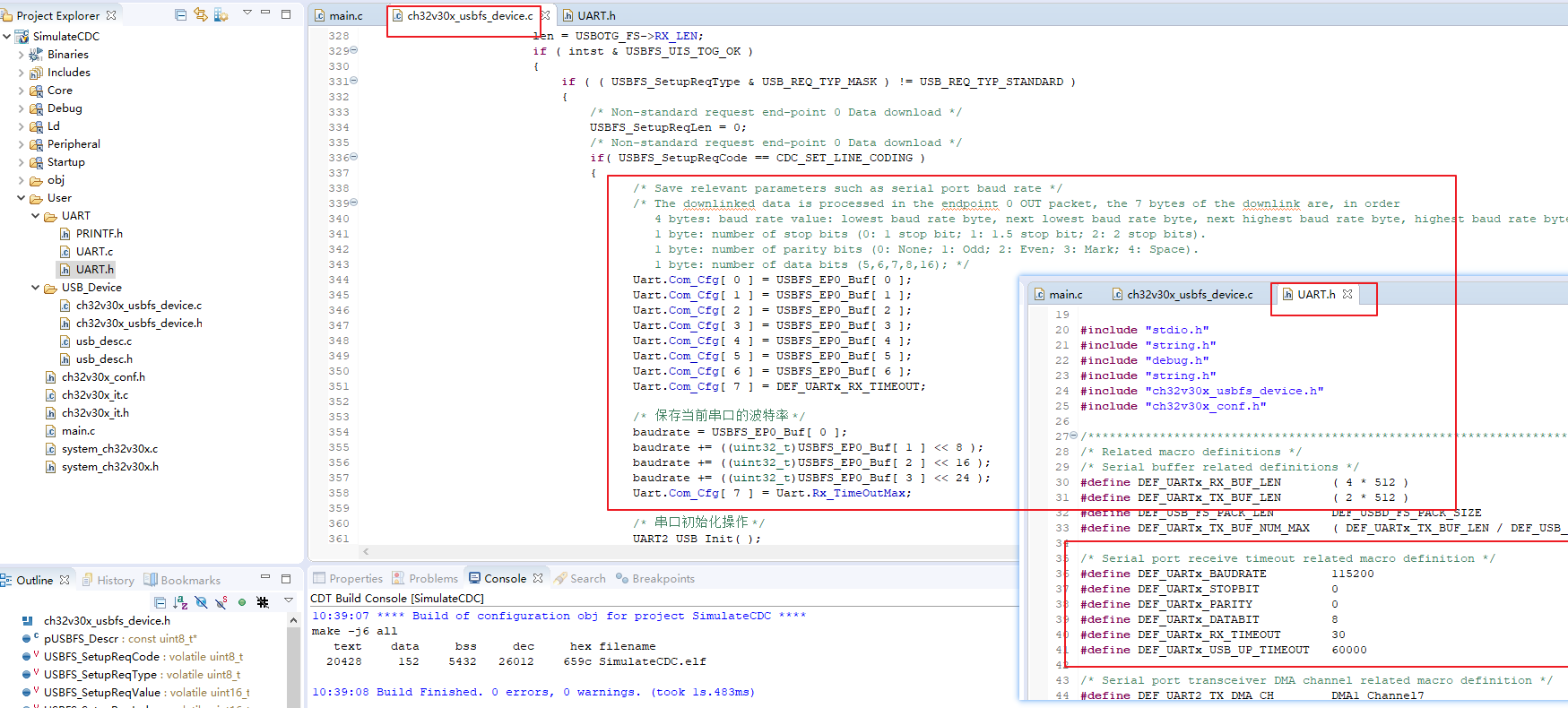Click Outline scrollbar up arrow

293,620
